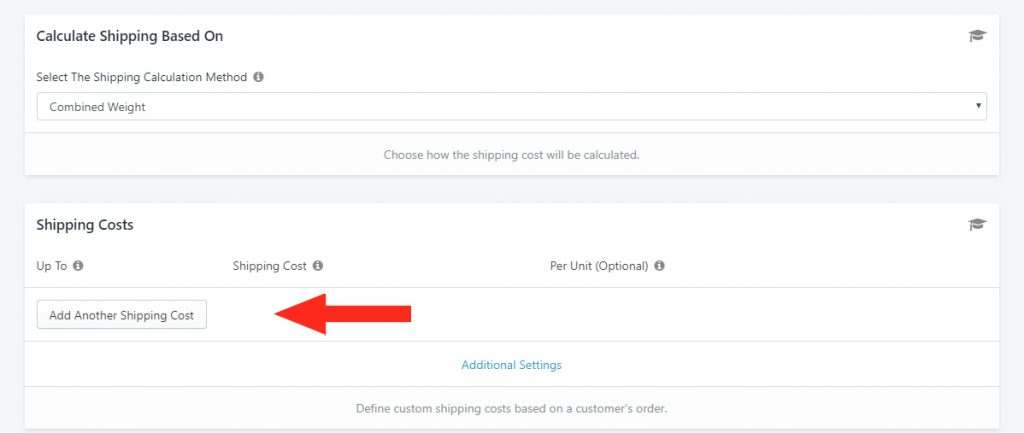Click the Shipping Costs panel heading
This screenshot has height=433, width=1024.
coord(85,225)
